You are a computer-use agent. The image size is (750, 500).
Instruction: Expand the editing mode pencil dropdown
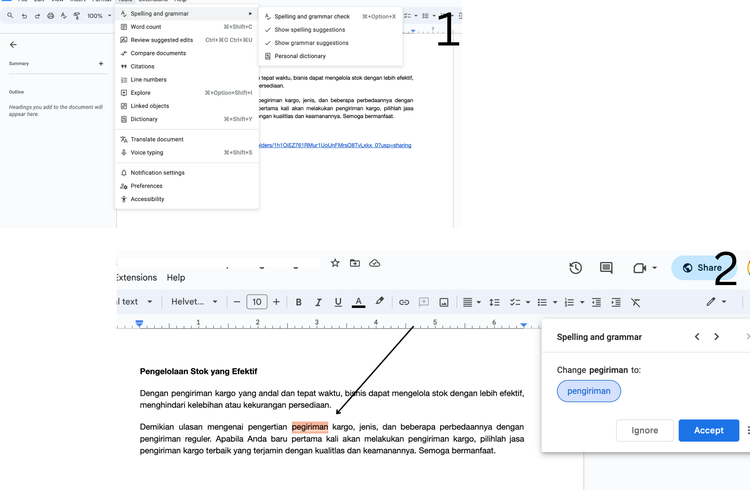(716, 302)
